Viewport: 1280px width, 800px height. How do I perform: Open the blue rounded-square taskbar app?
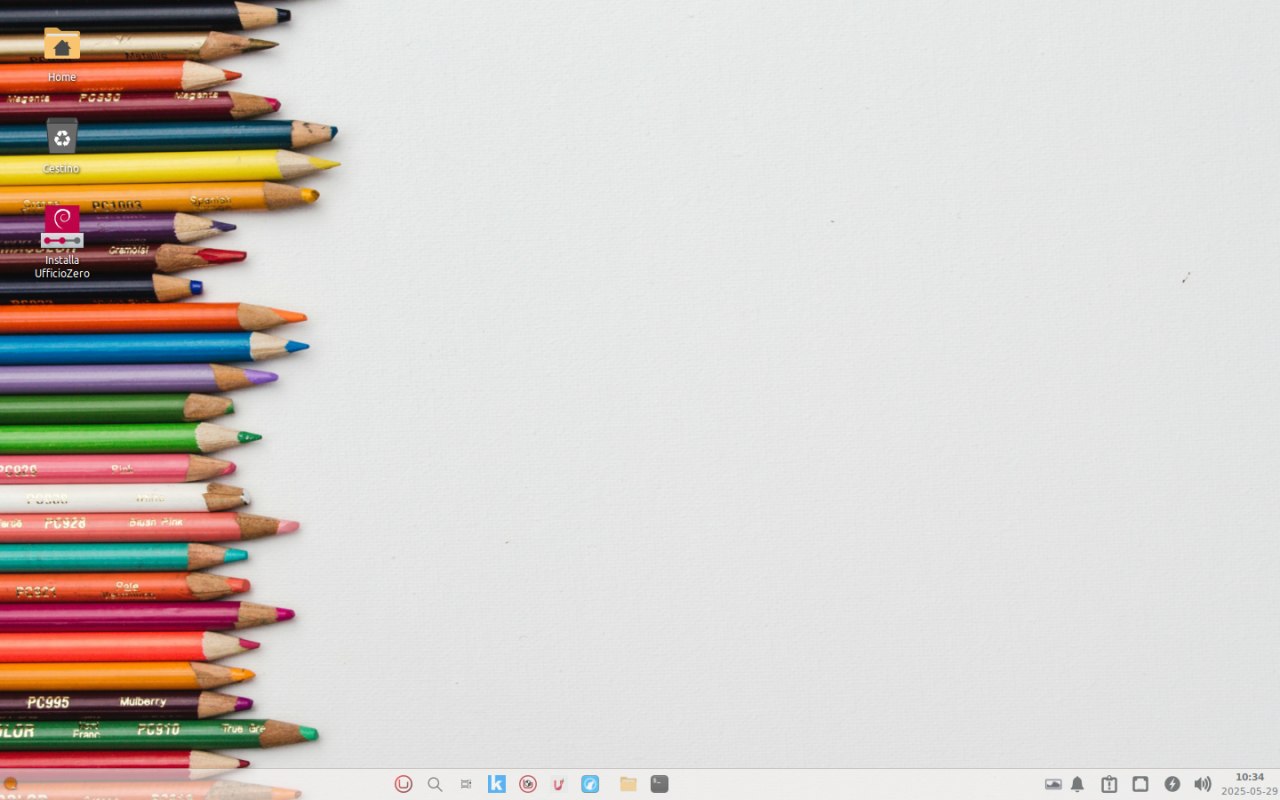(590, 784)
